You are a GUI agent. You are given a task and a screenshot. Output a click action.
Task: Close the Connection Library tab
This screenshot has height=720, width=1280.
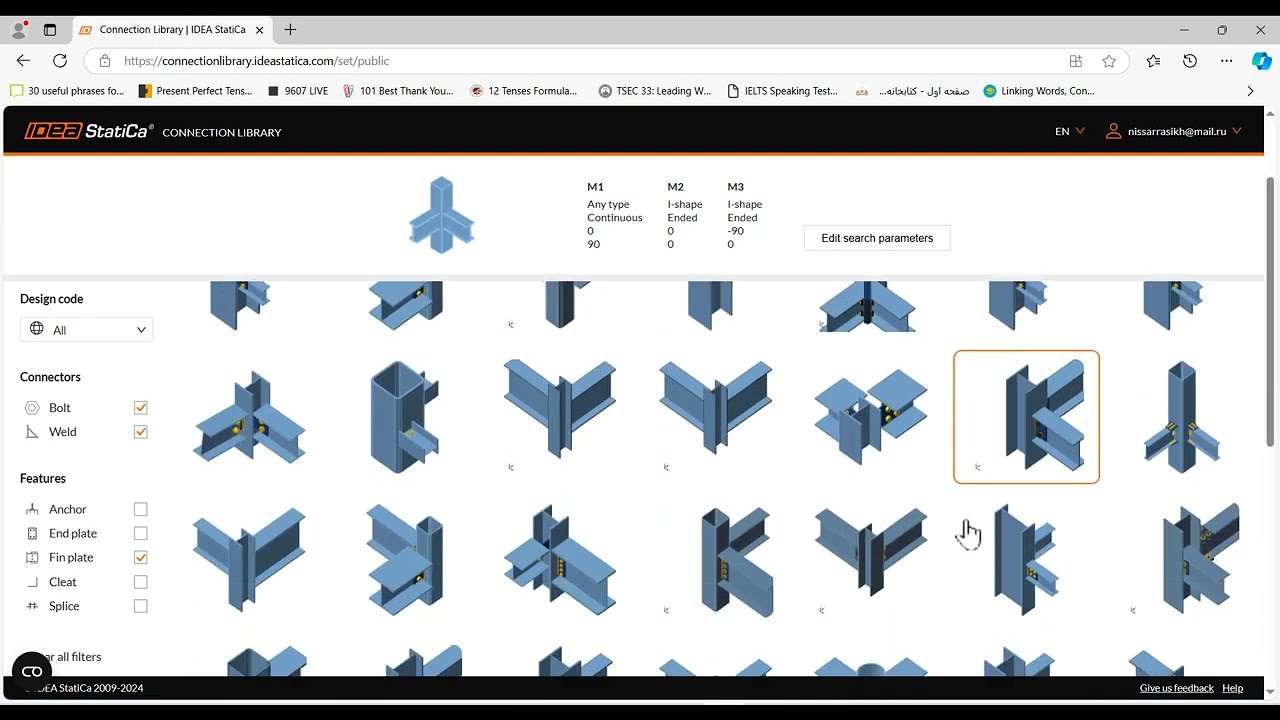tap(259, 30)
